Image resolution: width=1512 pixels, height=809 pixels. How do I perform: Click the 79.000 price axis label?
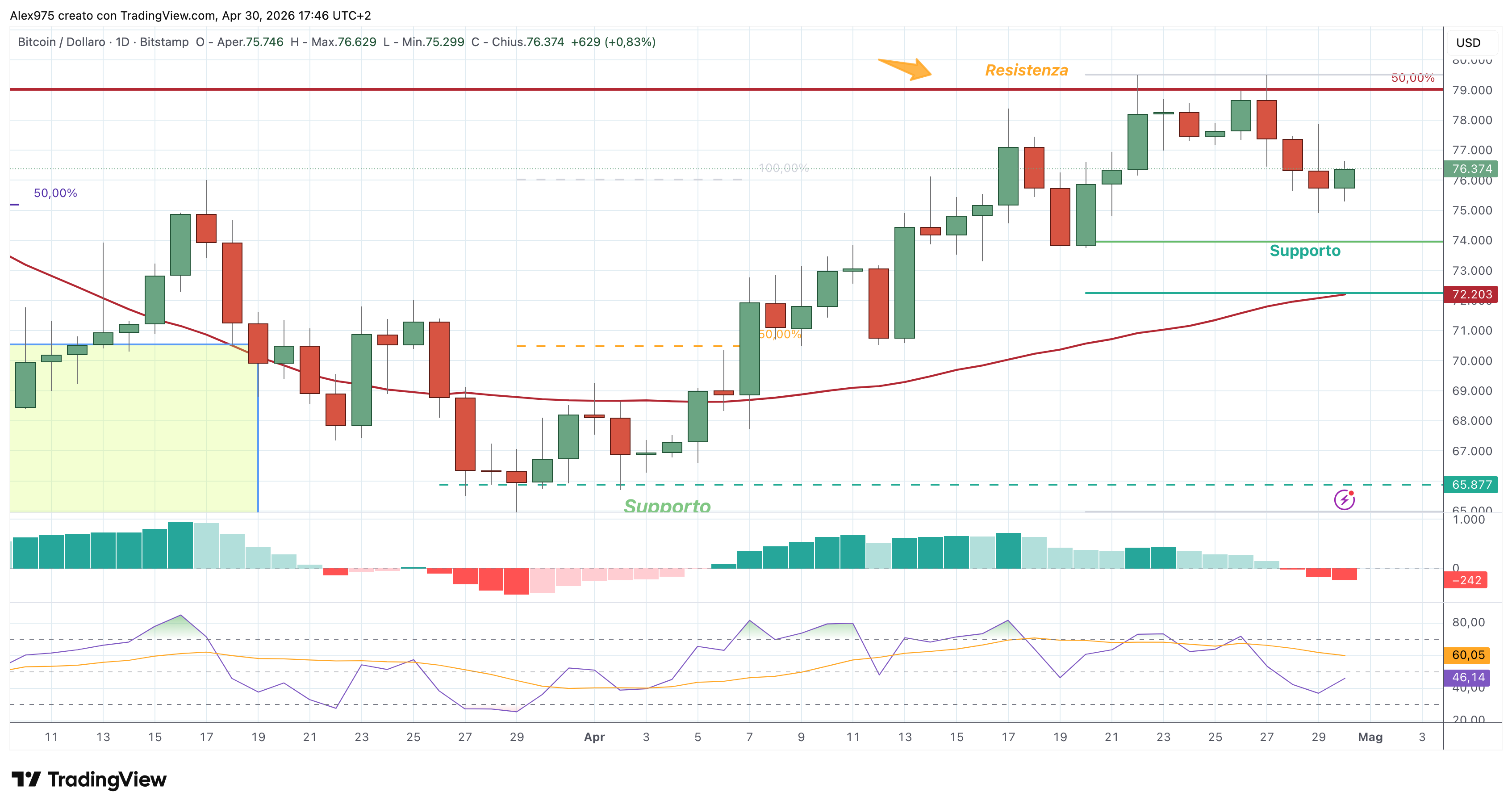[1472, 90]
